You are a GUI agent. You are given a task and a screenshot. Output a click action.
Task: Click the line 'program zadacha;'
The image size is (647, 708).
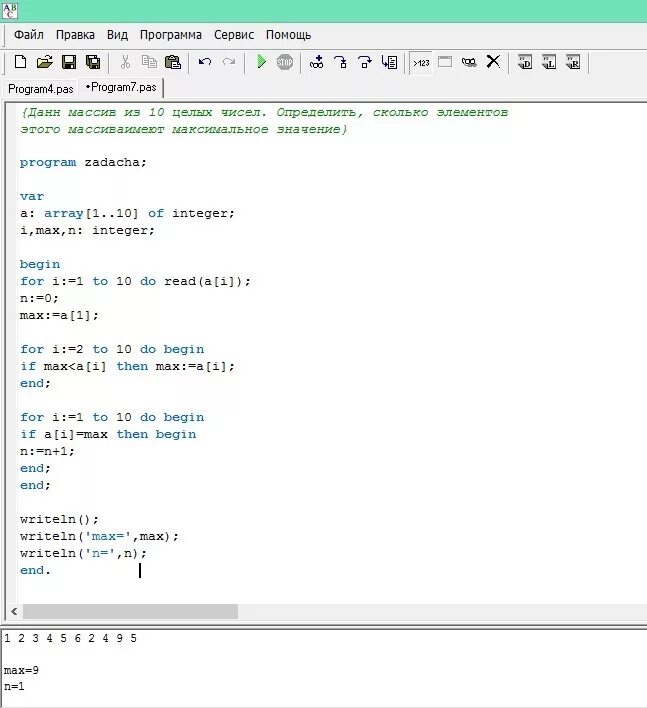click(83, 162)
